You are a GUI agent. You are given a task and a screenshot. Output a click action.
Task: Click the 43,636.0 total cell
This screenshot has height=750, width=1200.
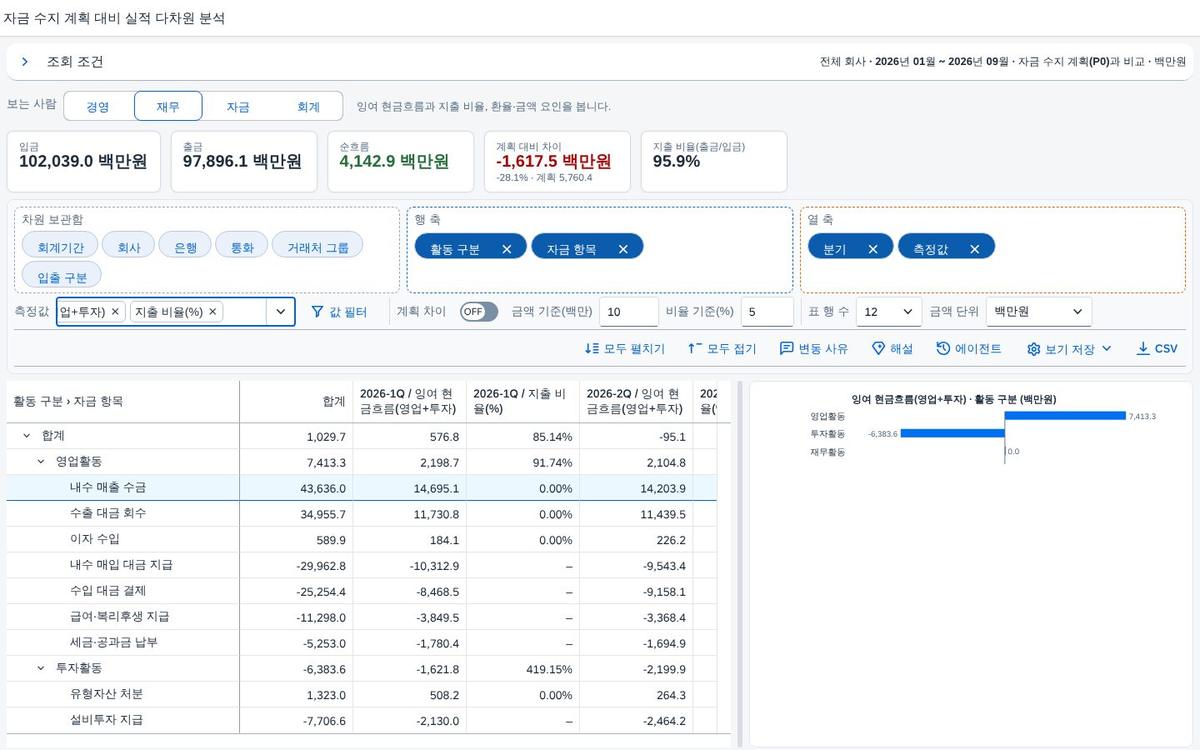[x=296, y=488]
